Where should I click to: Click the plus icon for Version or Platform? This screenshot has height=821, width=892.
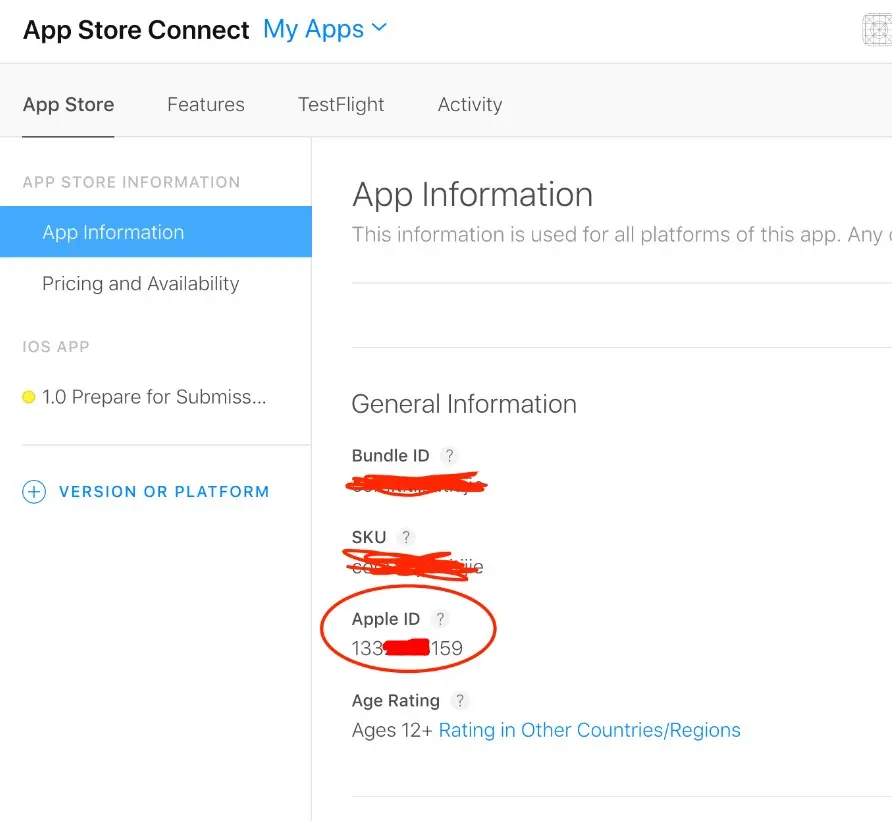(x=34, y=492)
